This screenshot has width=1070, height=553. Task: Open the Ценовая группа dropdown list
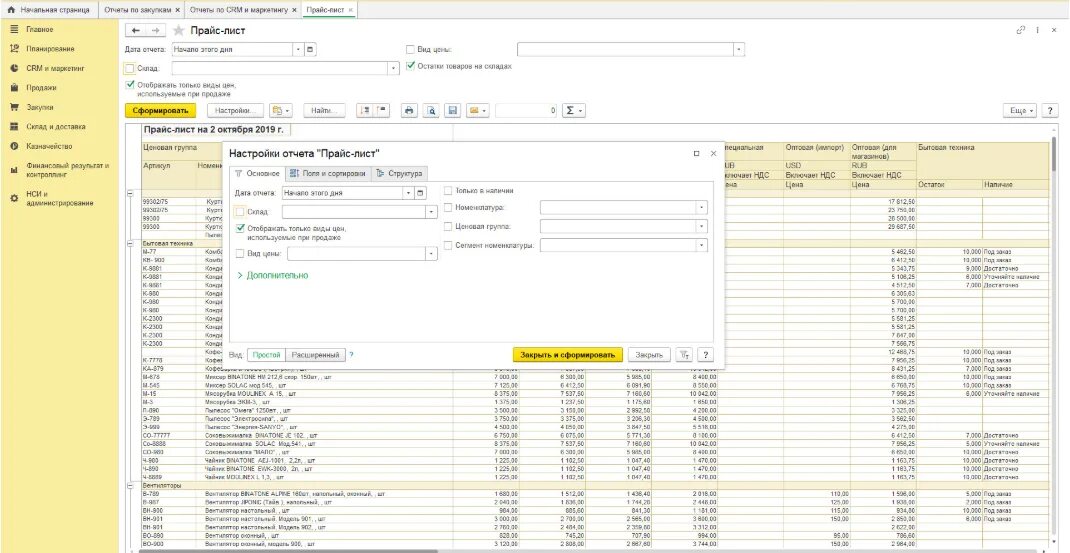(x=702, y=226)
